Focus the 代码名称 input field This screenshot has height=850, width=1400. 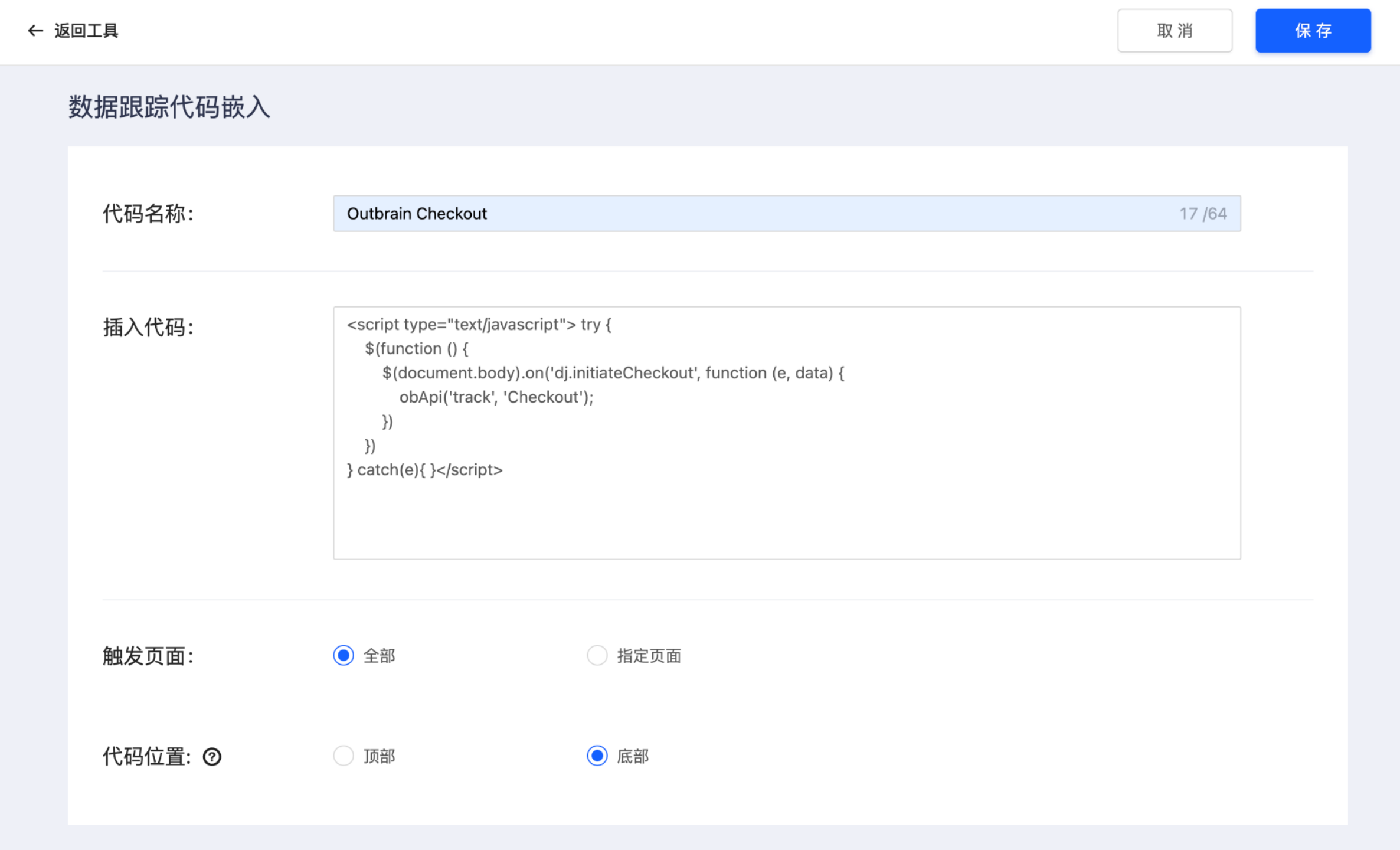pyautogui.click(x=787, y=214)
